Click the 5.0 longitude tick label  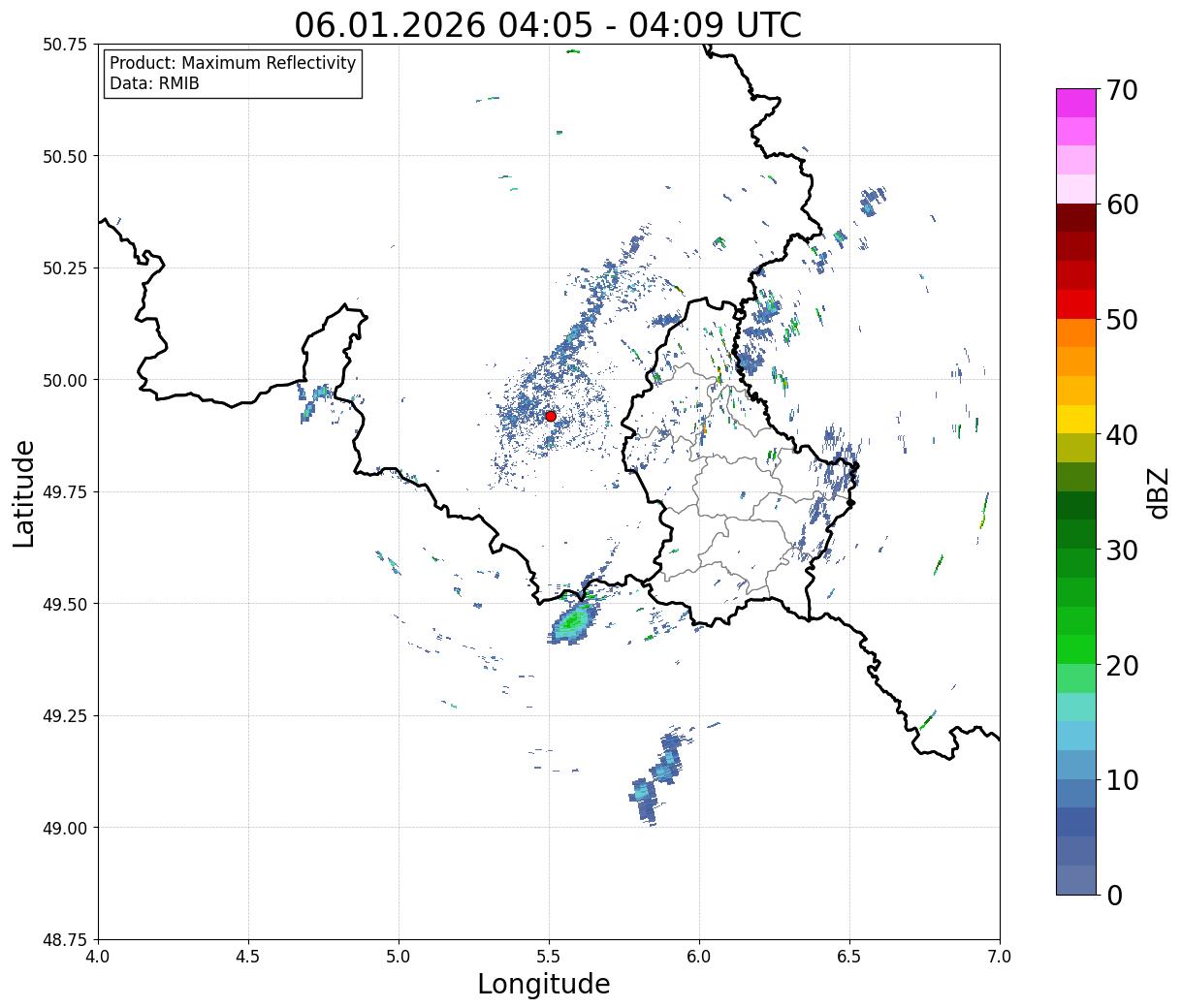point(399,957)
